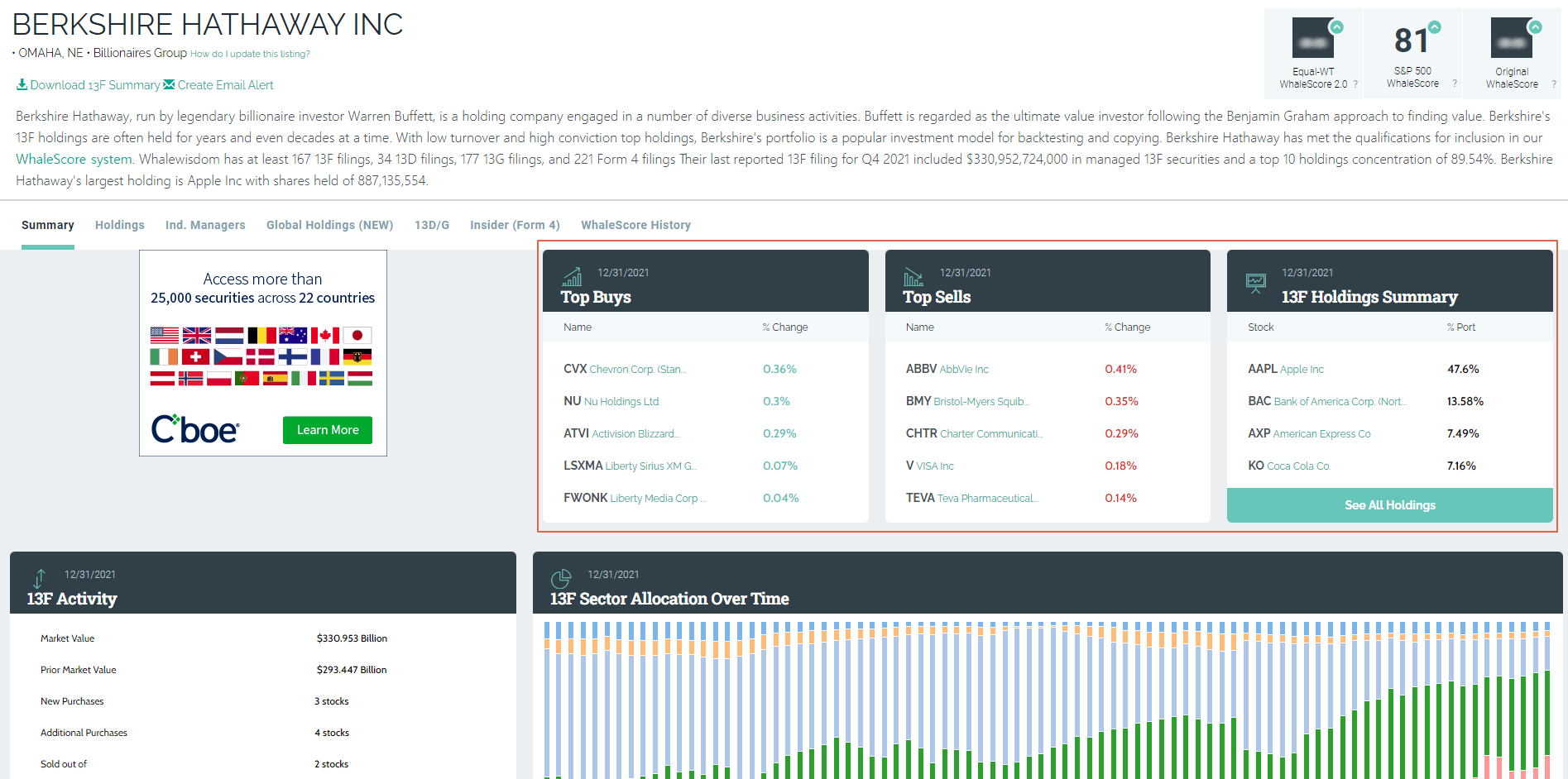Open V VISA Inc link

click(x=930, y=466)
